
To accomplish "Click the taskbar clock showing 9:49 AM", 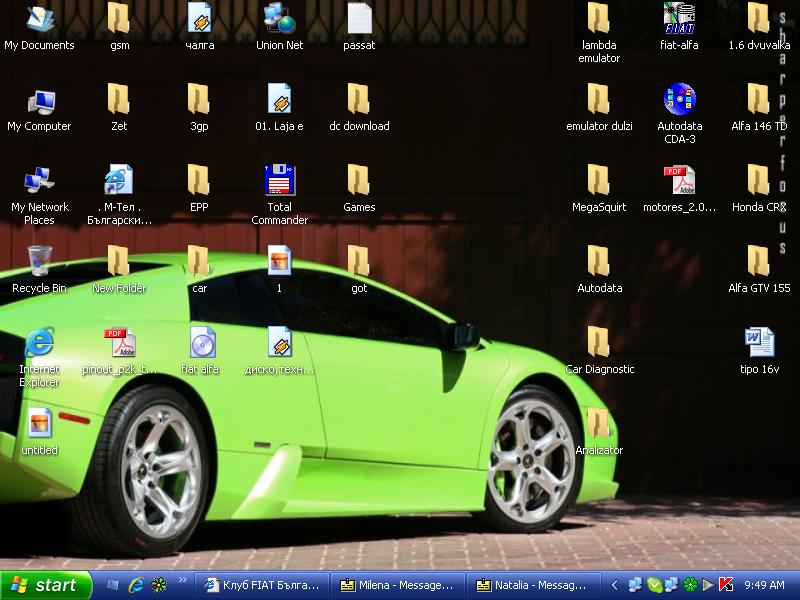I will (x=765, y=585).
